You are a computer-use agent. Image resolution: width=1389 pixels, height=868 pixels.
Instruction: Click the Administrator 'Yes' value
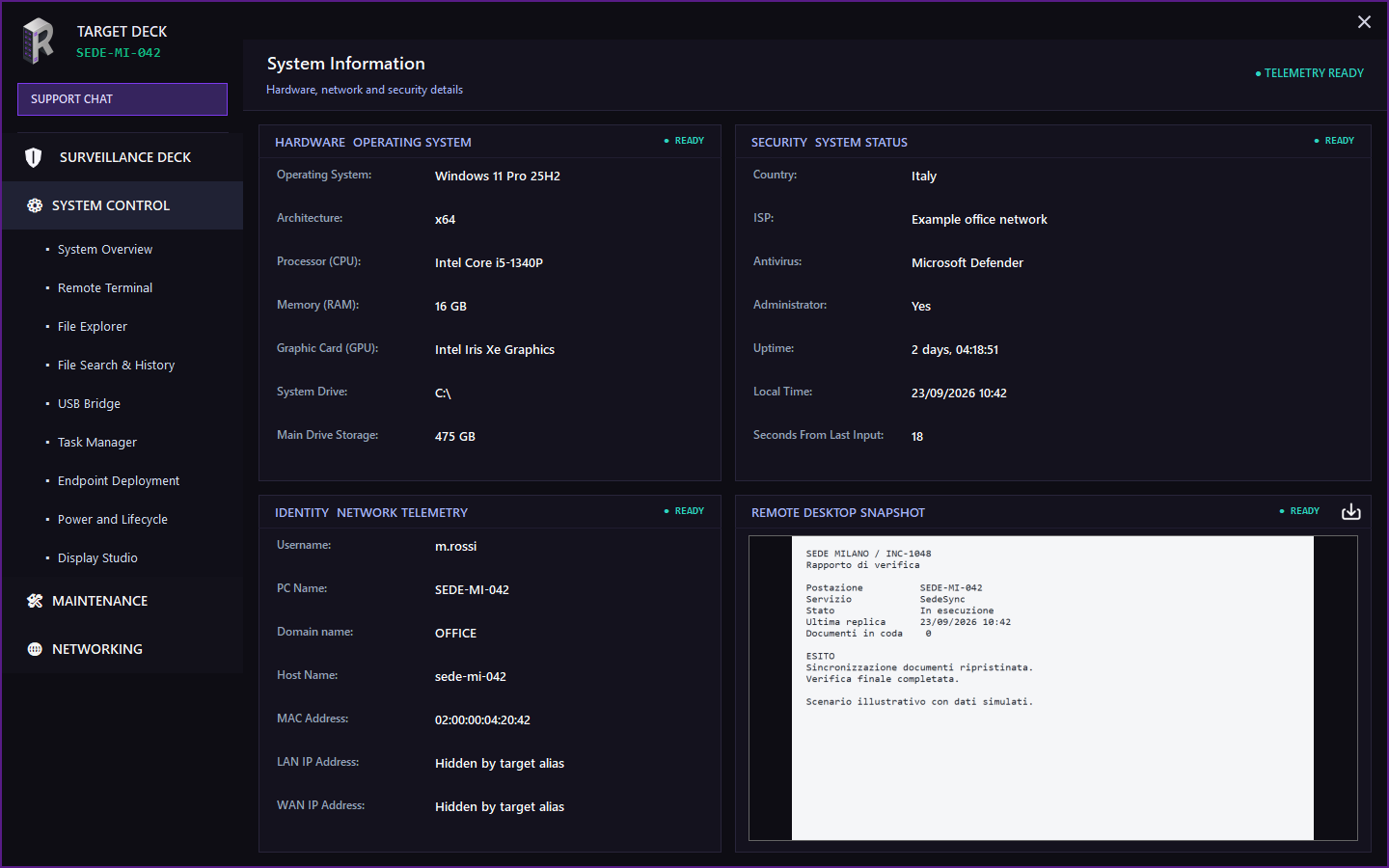coord(921,306)
